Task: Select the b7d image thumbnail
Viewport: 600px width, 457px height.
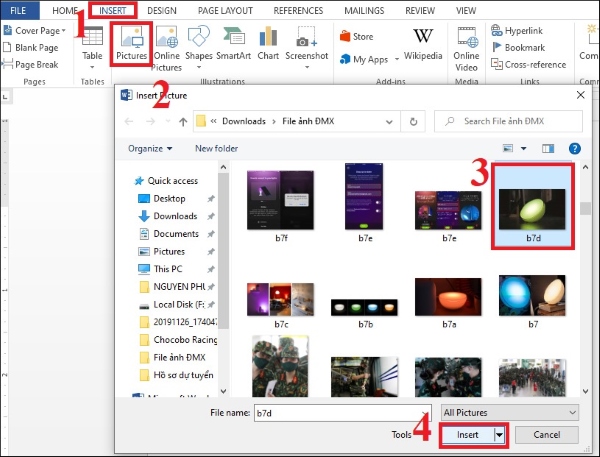Action: click(x=536, y=205)
